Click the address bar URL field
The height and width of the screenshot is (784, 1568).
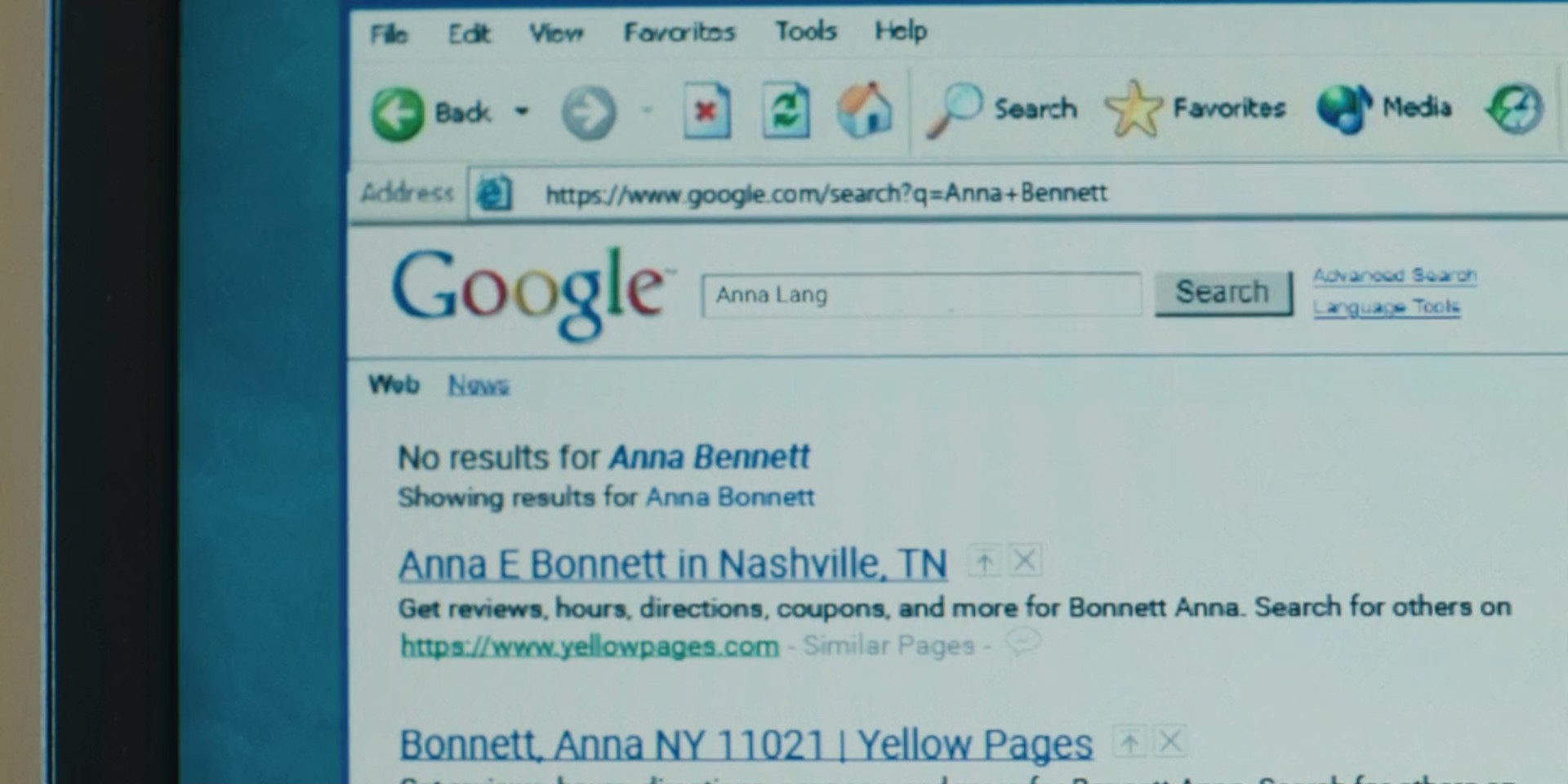pyautogui.click(x=1017, y=194)
